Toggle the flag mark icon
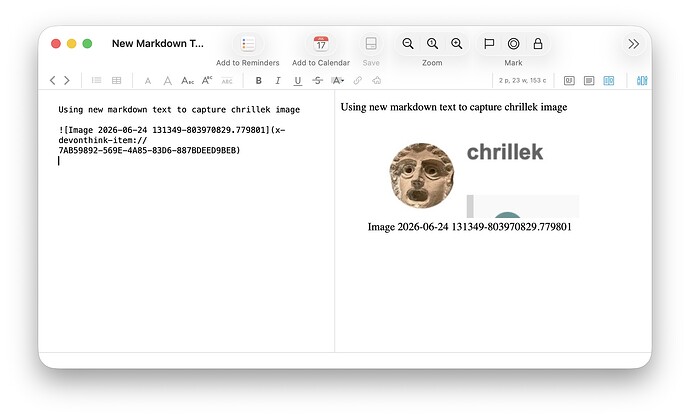This screenshot has height=419, width=690. [x=489, y=44]
